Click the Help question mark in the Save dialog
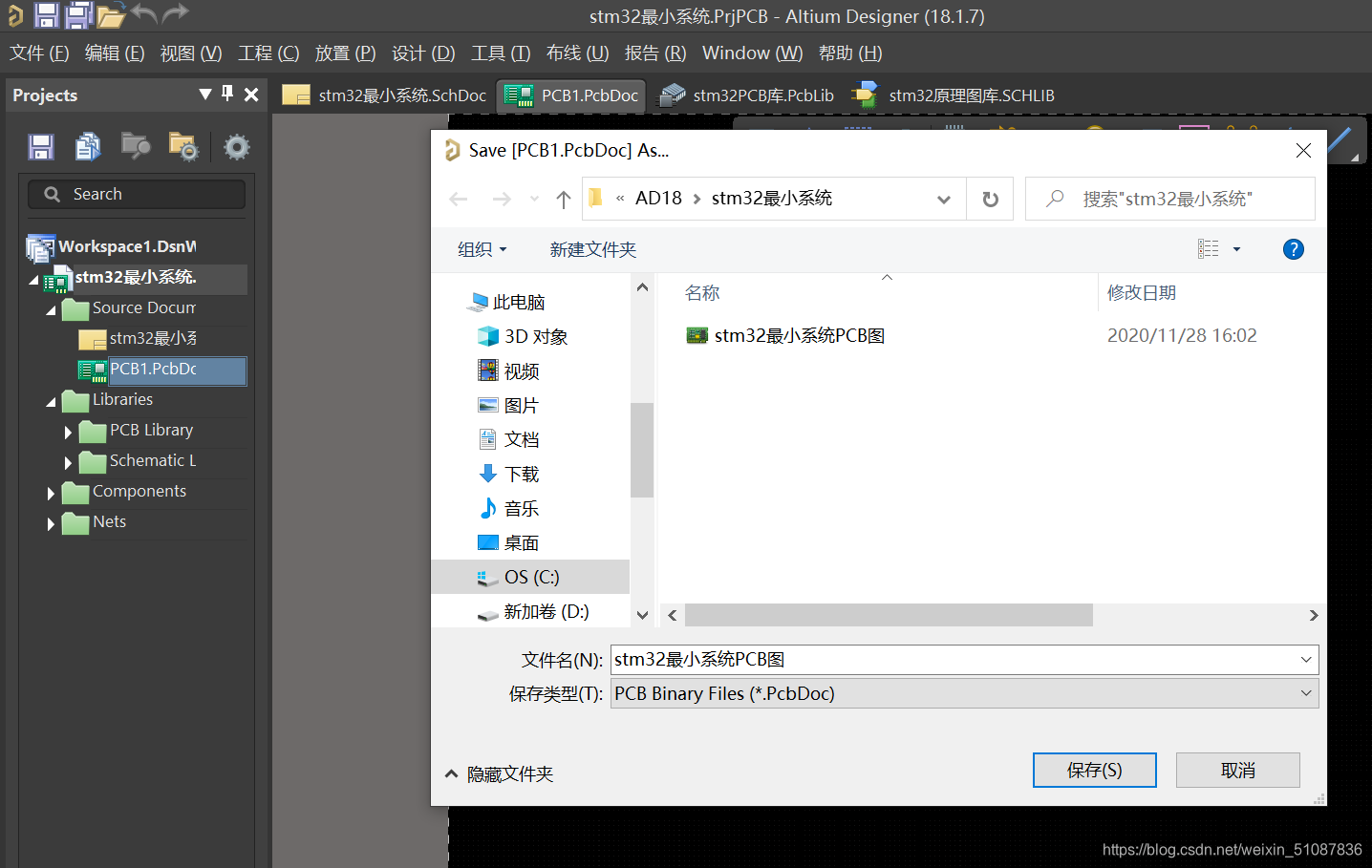Screen dimensions: 1372x868 (x=1293, y=249)
